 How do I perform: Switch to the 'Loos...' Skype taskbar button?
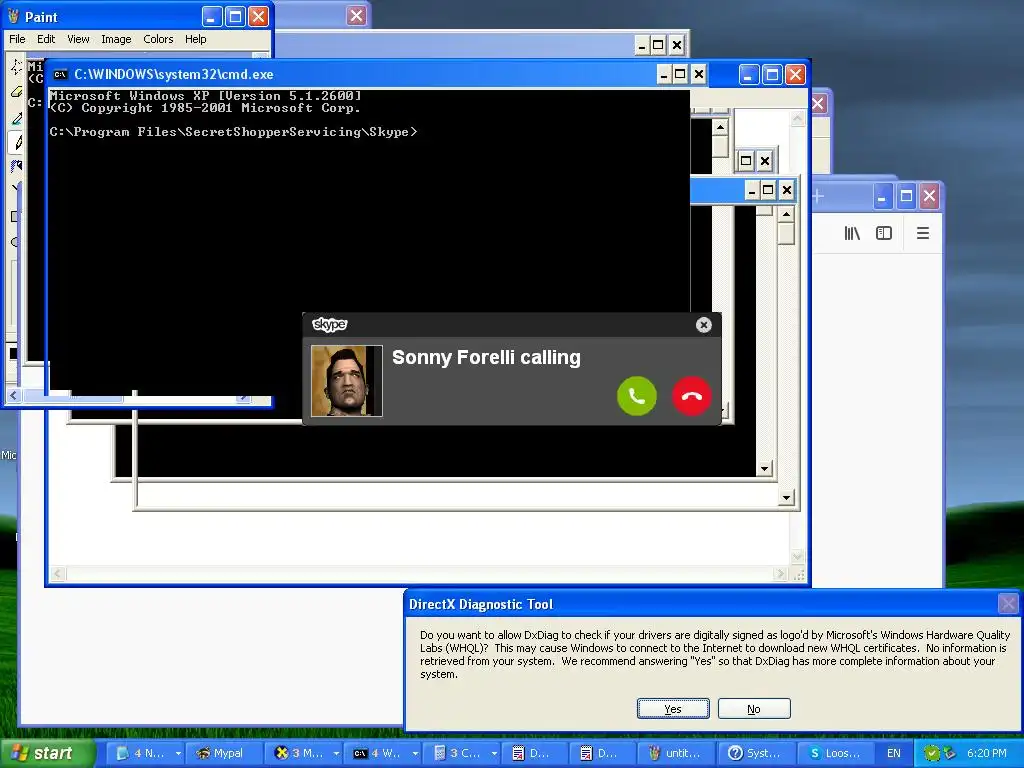[837, 753]
